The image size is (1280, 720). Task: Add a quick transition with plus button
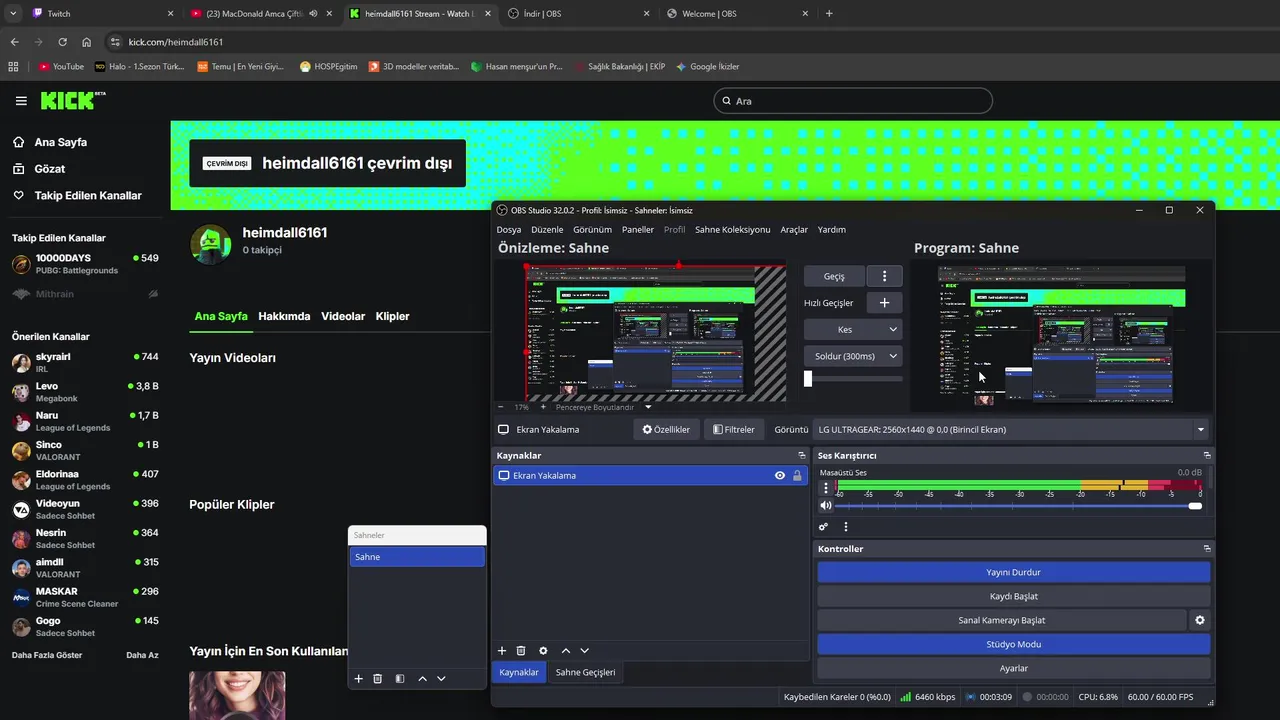click(x=884, y=303)
